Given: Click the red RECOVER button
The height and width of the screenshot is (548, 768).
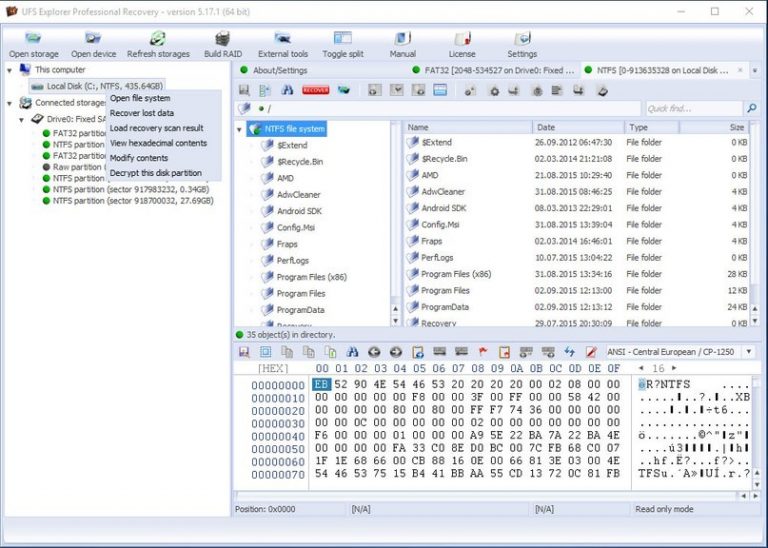Looking at the screenshot, I should 315,90.
